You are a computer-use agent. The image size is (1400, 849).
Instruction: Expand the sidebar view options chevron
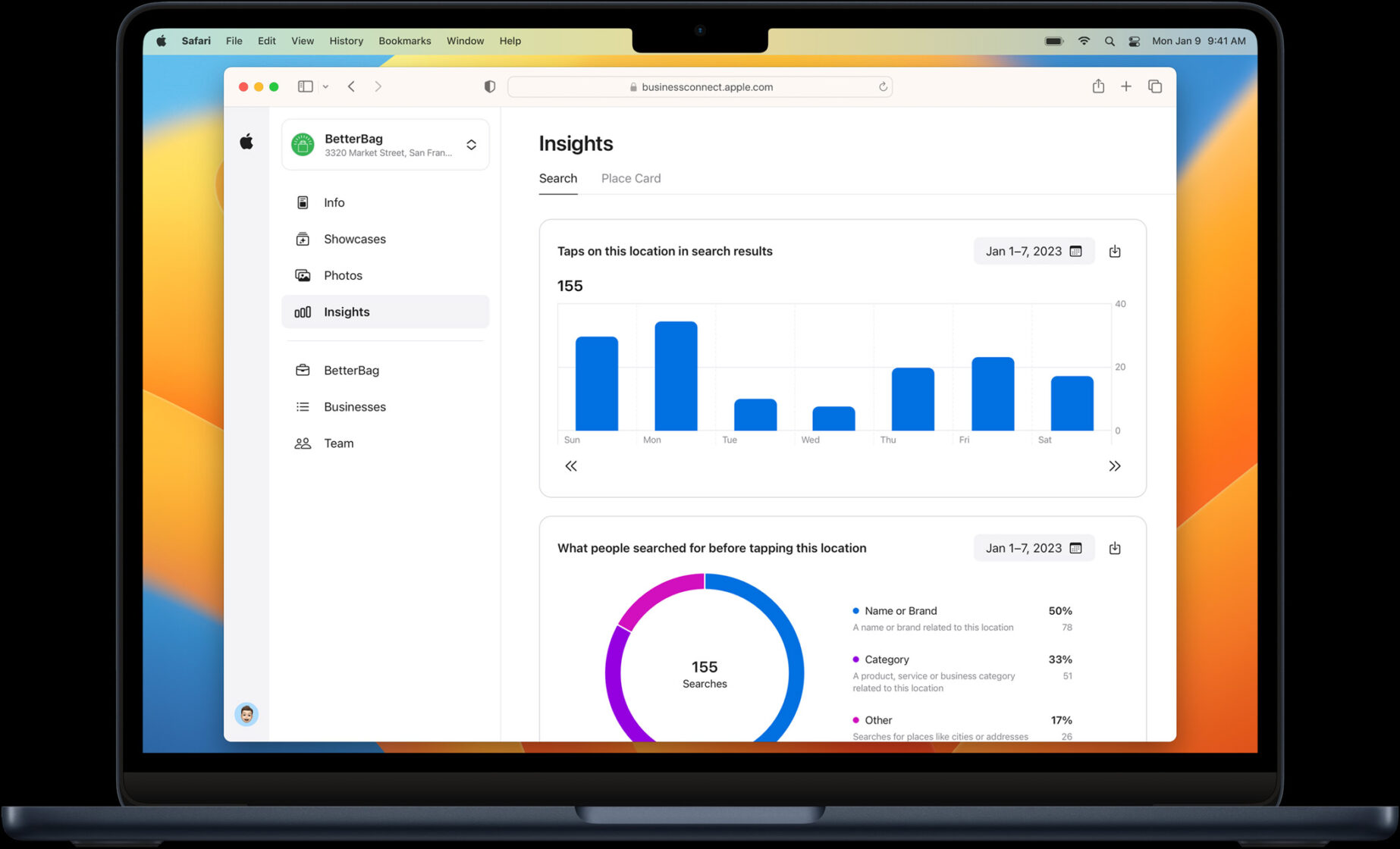point(326,86)
